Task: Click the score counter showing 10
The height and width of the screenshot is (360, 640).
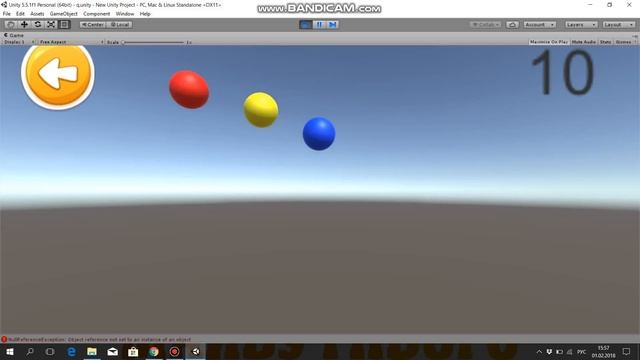Action: click(562, 73)
